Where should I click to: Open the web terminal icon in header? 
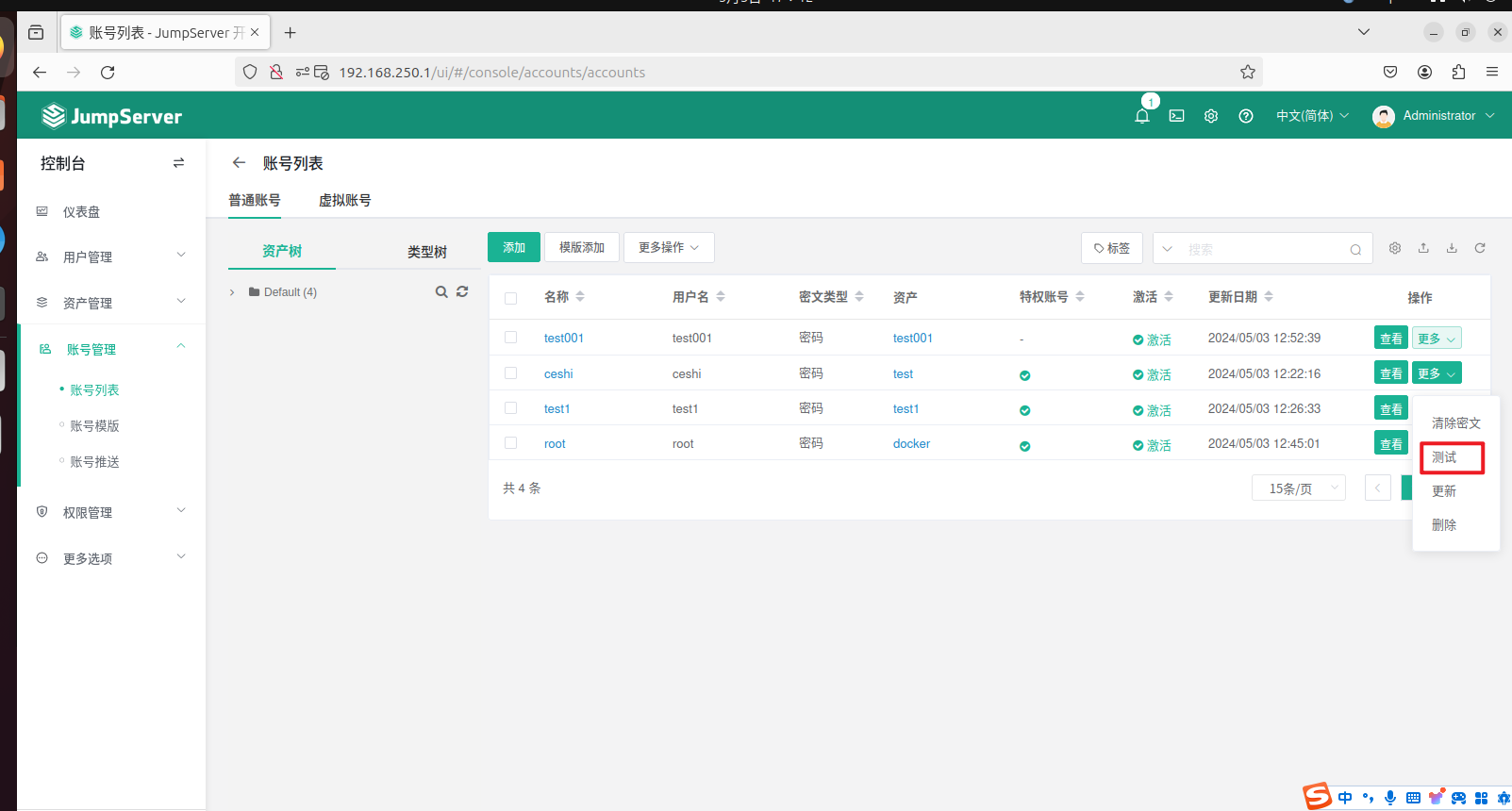click(x=1176, y=116)
